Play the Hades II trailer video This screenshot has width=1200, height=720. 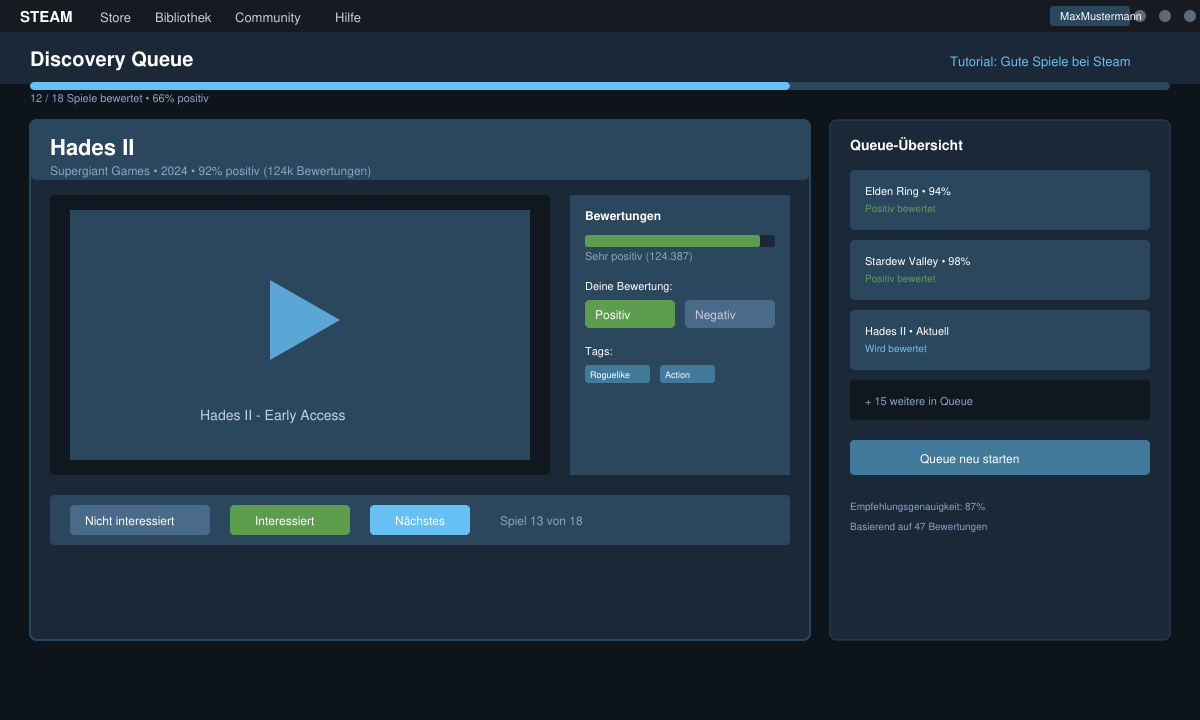pyautogui.click(x=305, y=320)
